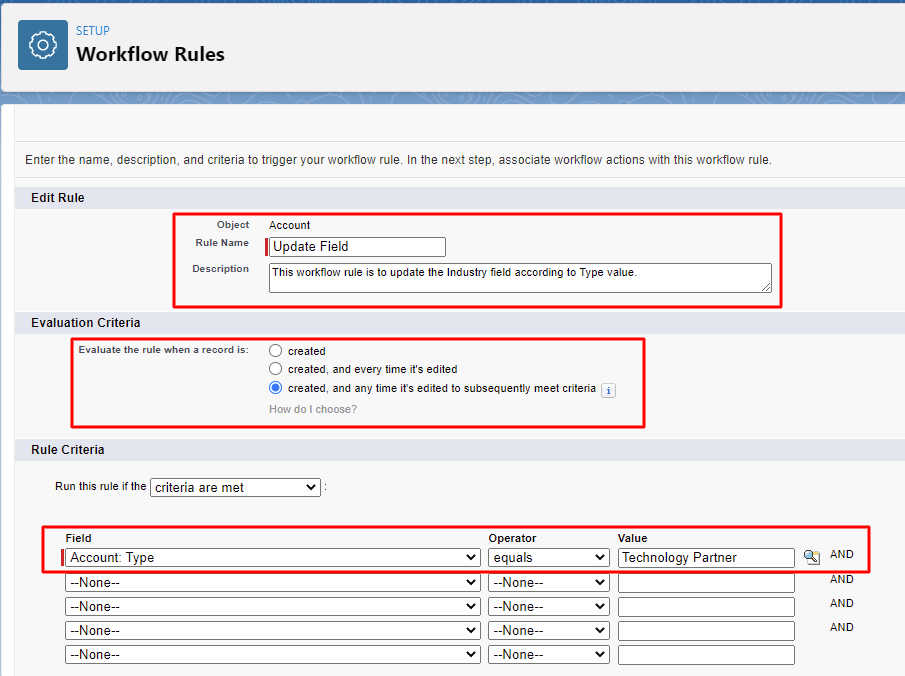Click the 'Rule Name' field label
The height and width of the screenshot is (676, 905).
(222, 242)
